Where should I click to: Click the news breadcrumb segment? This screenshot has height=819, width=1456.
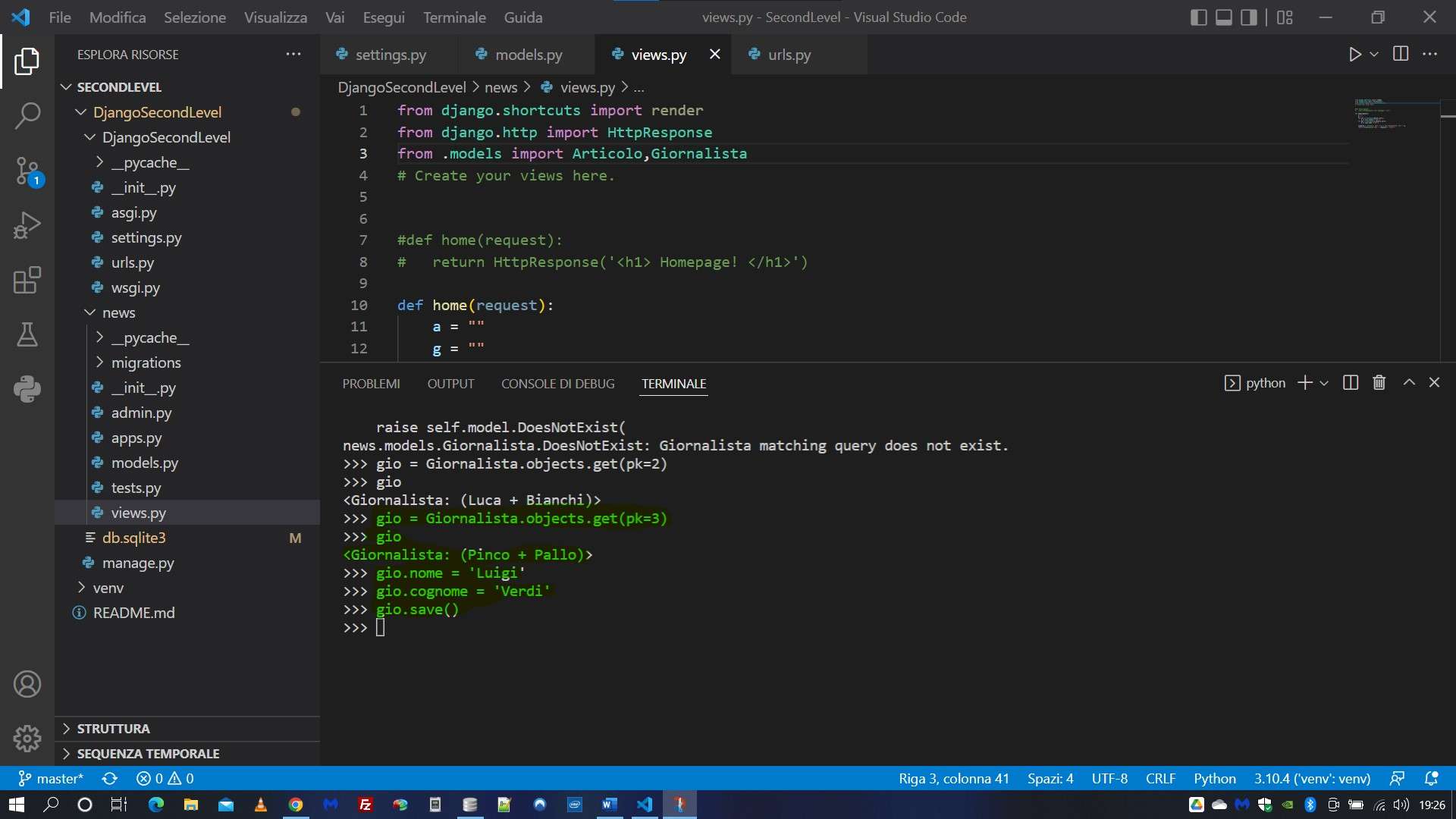[500, 87]
